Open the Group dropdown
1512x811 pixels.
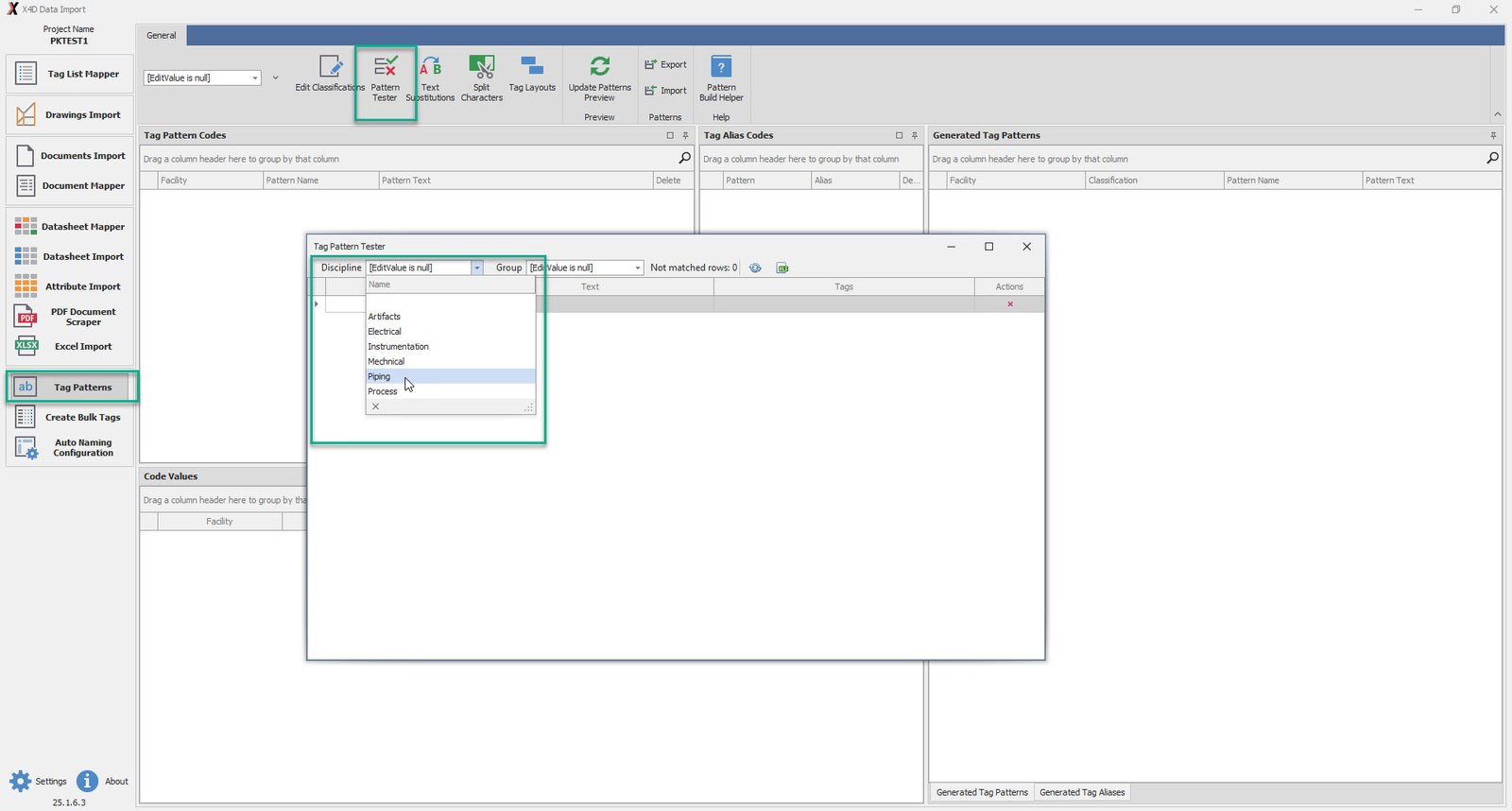tap(638, 268)
